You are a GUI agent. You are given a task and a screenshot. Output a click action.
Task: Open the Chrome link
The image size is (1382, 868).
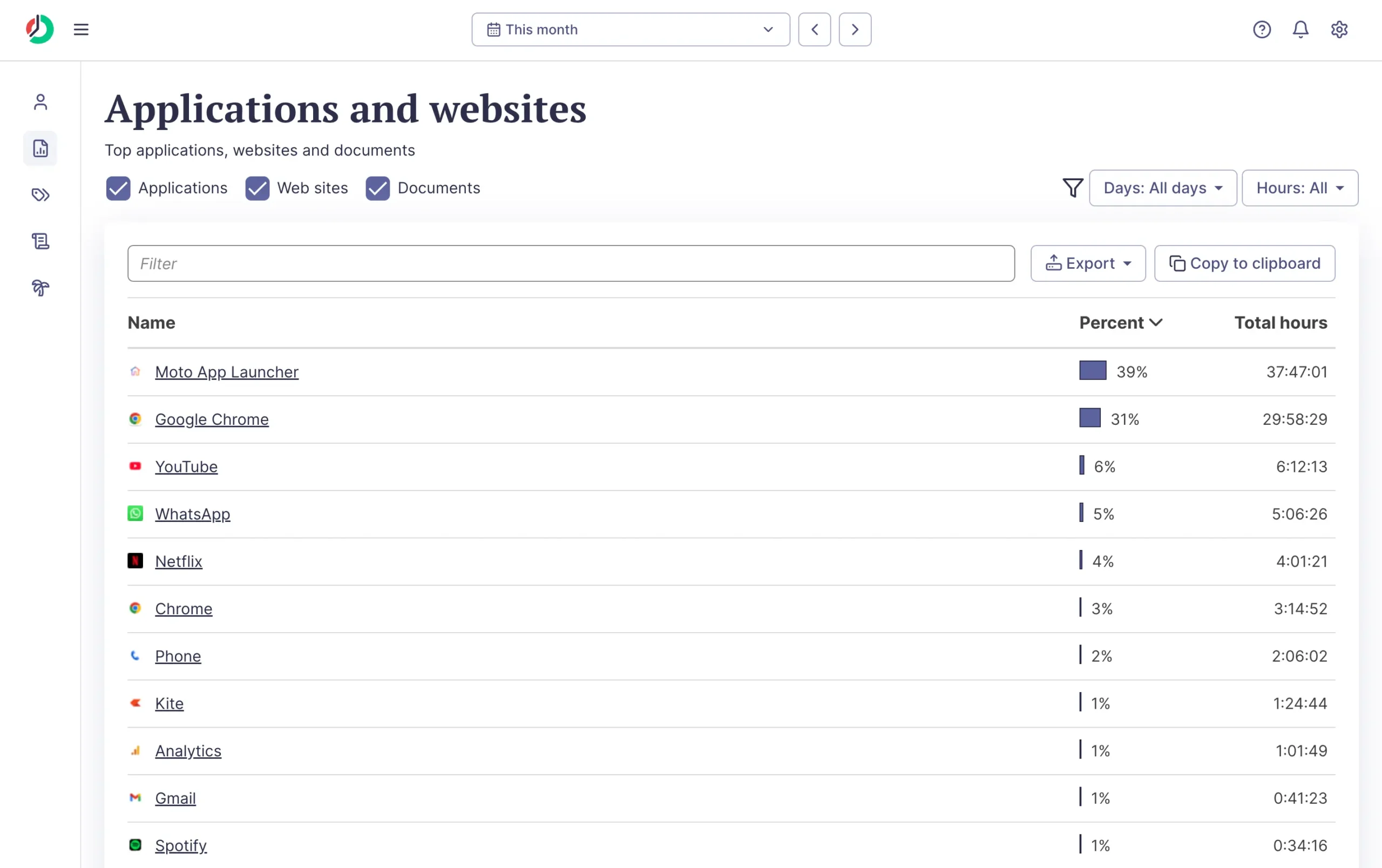click(184, 609)
